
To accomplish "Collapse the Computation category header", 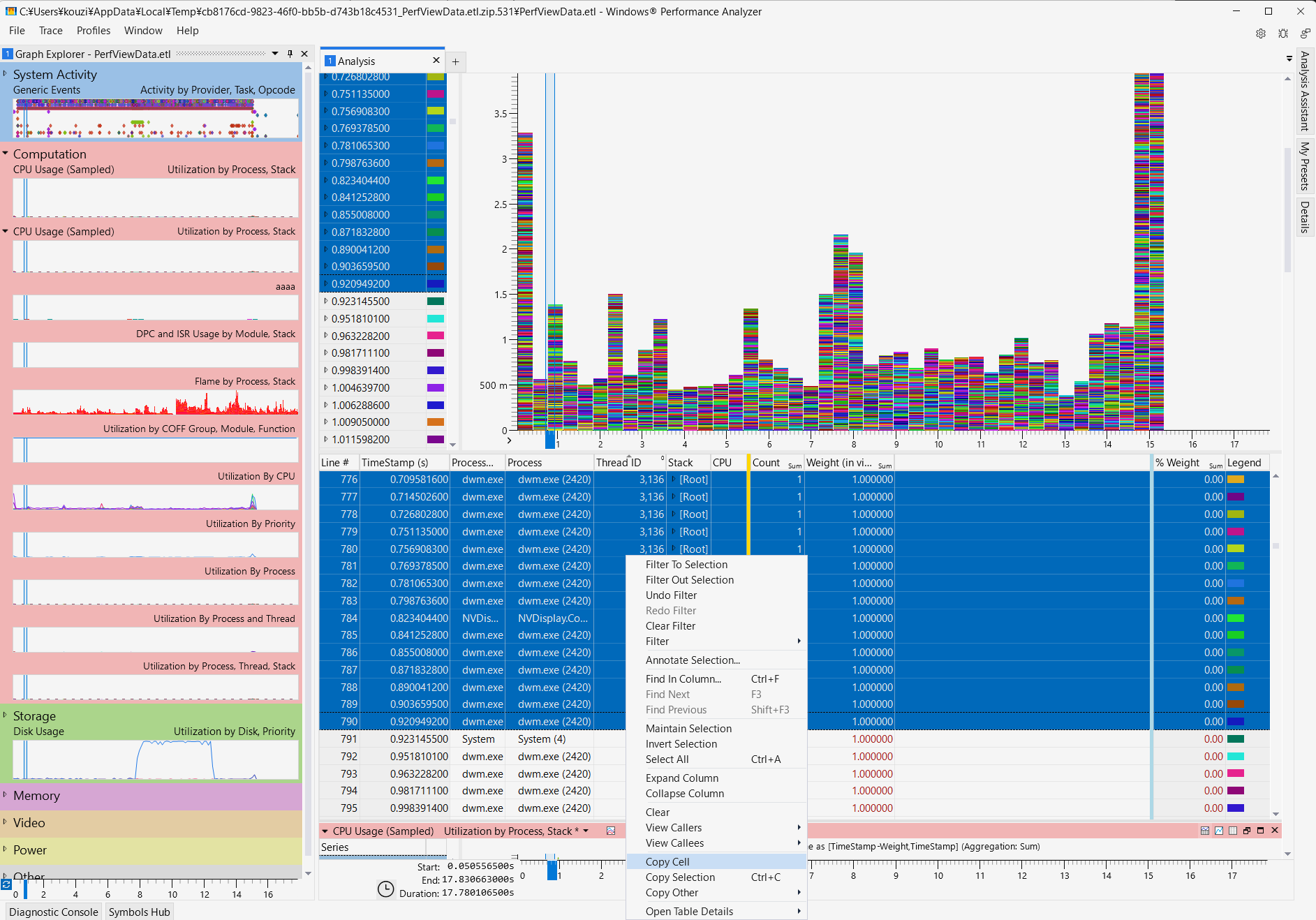I will click(6, 154).
